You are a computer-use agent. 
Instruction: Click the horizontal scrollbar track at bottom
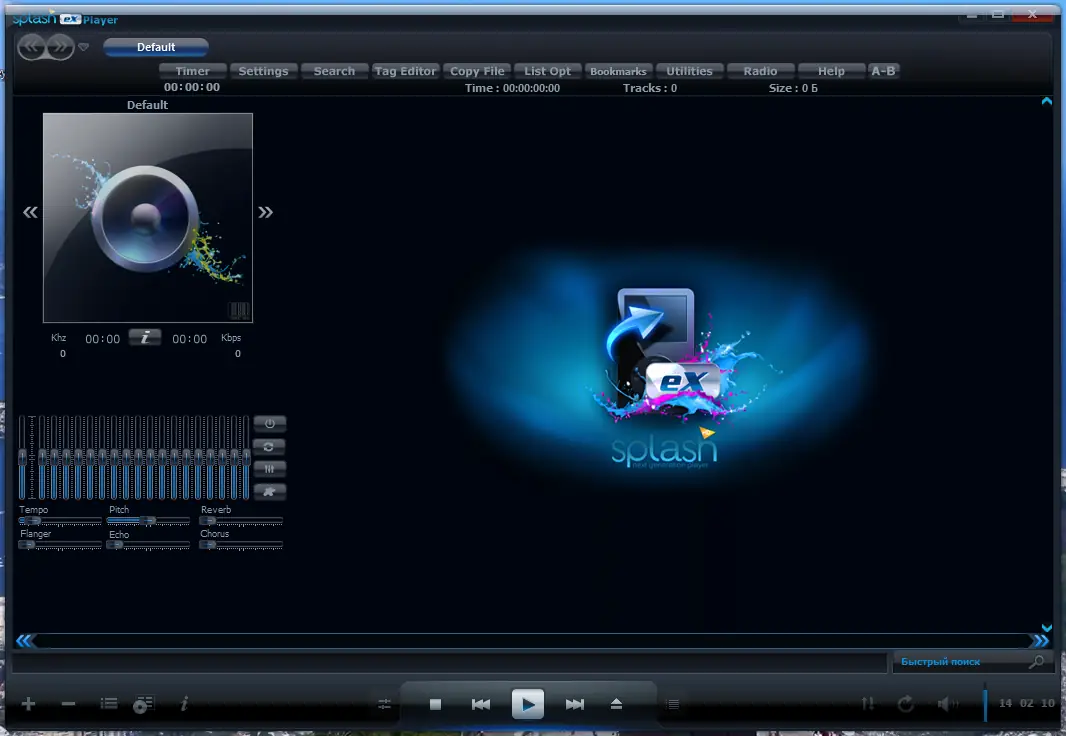pyautogui.click(x=534, y=640)
